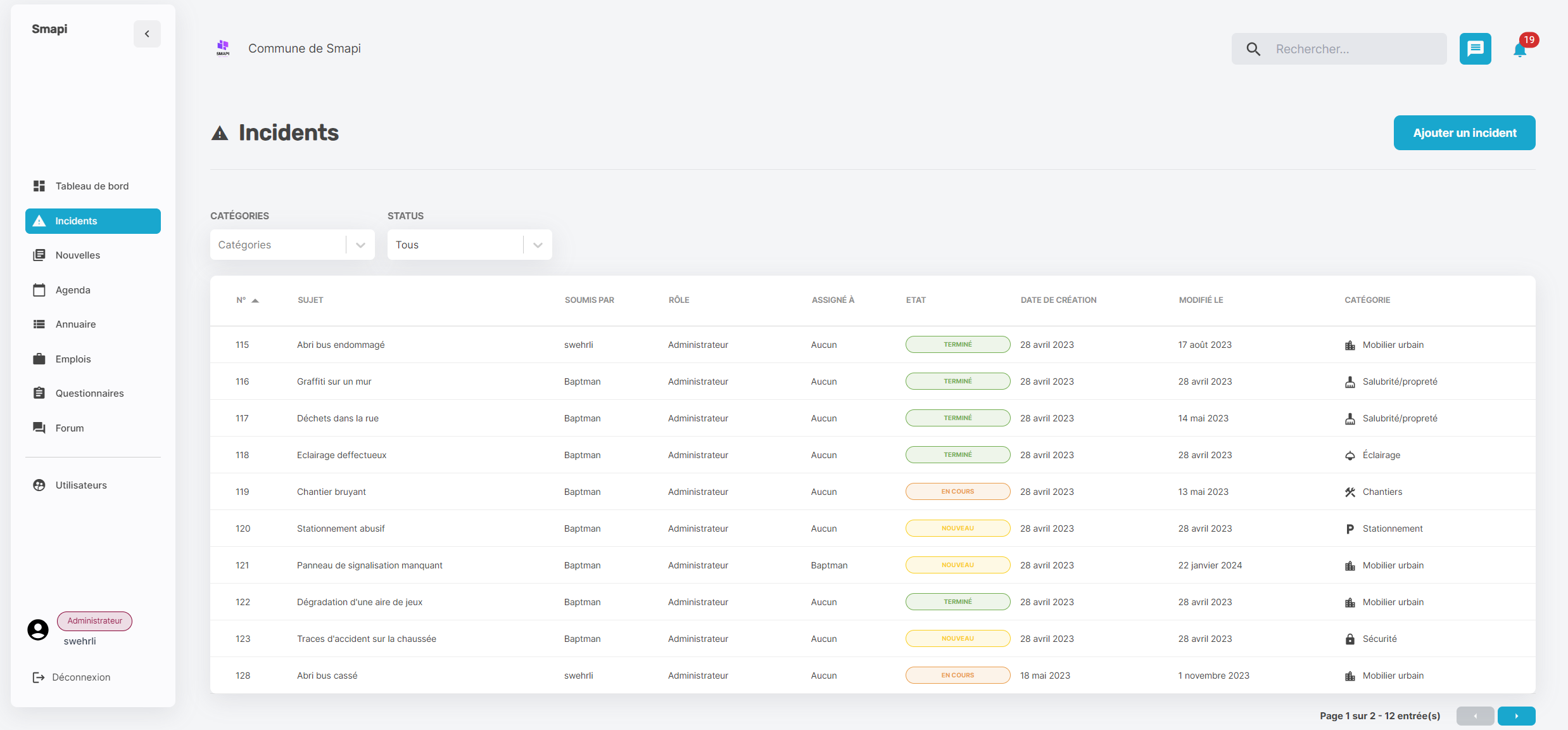This screenshot has width=1568, height=730.
Task: Click the Nouvelles sidebar icon
Action: coord(39,255)
